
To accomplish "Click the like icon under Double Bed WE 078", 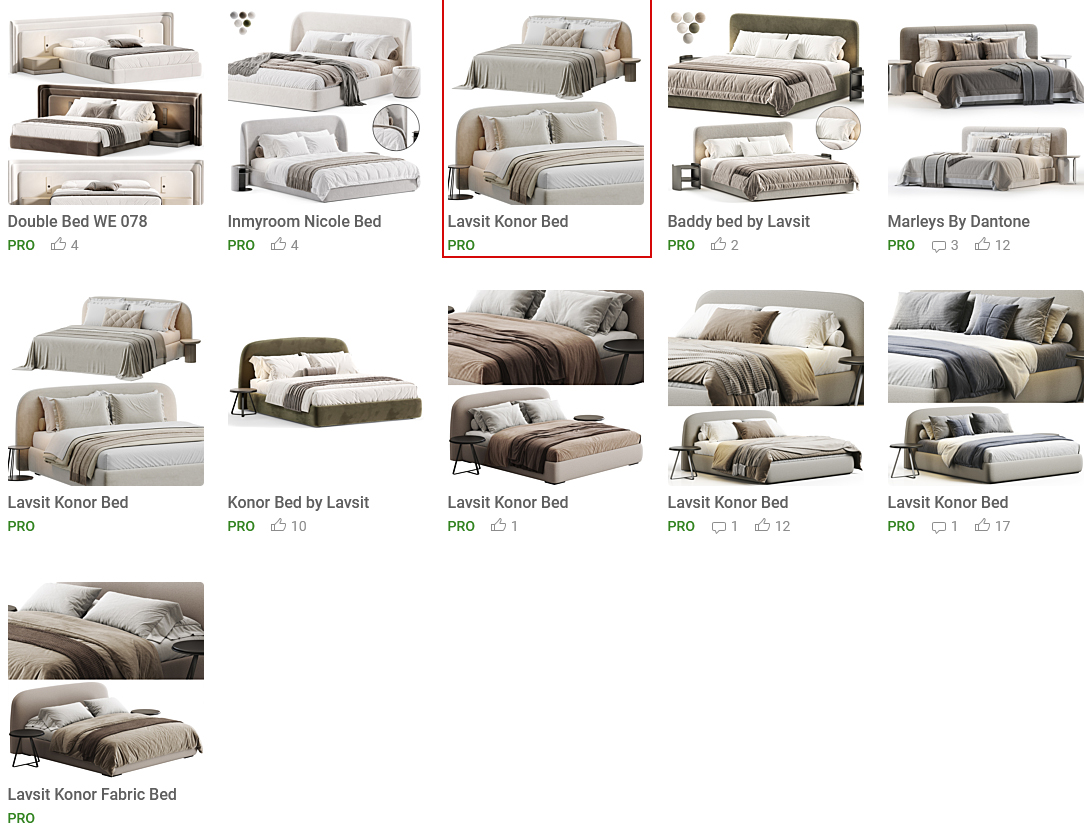I will point(59,244).
